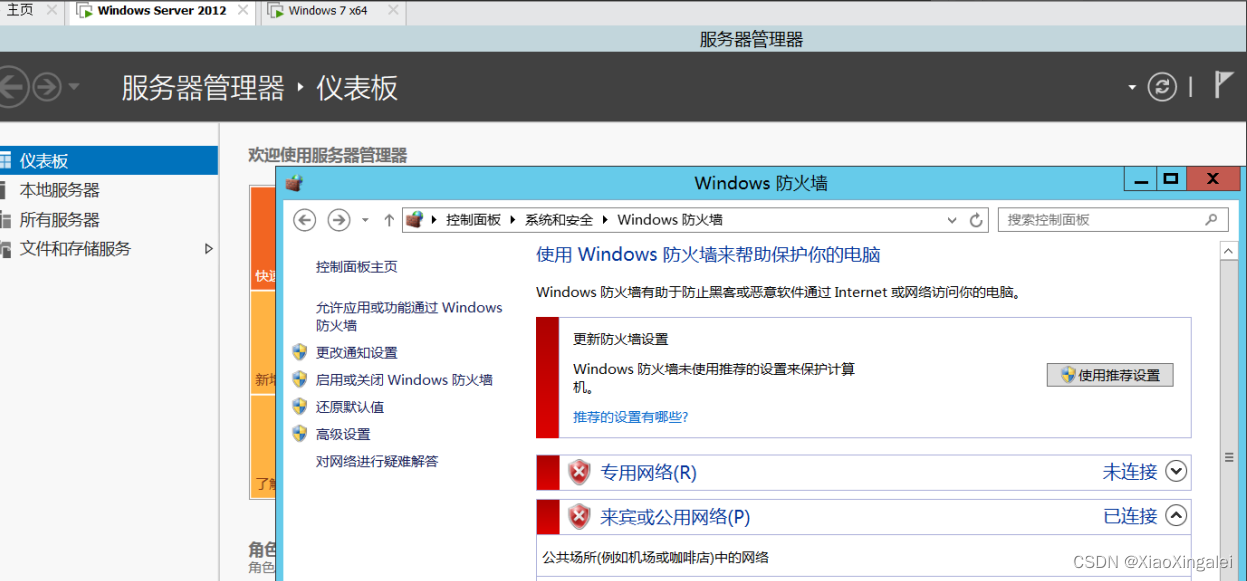Open 高级设置 link
The width and height of the screenshot is (1247, 581).
[x=343, y=434]
